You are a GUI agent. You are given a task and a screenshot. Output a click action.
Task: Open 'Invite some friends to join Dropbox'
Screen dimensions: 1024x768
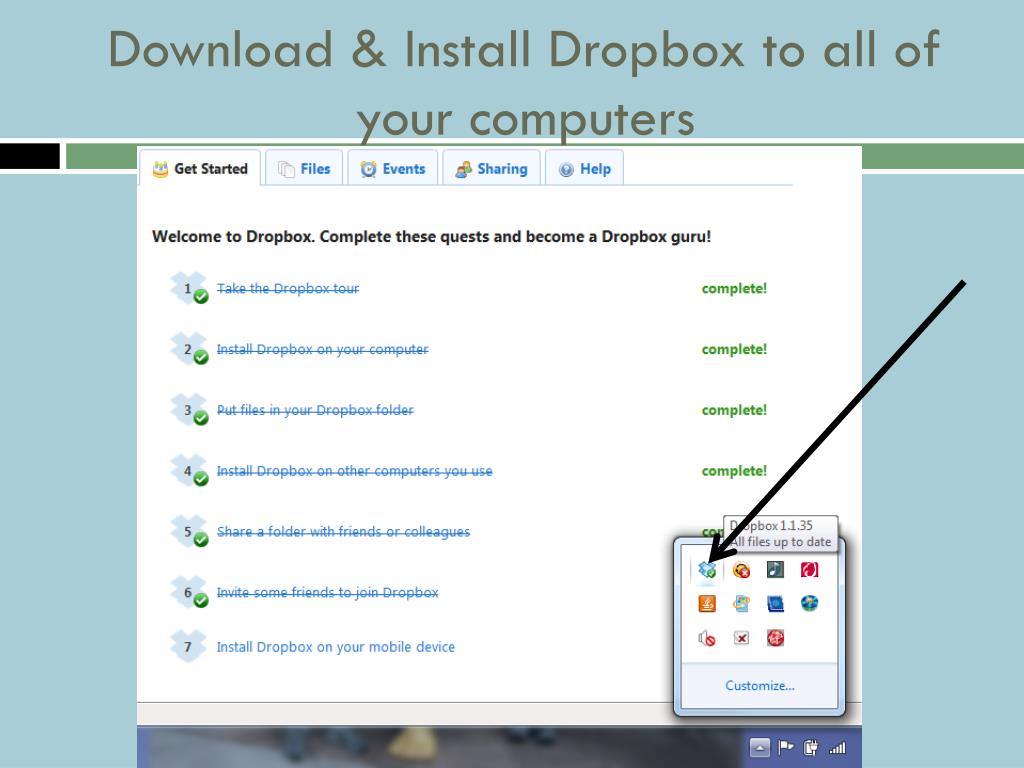coord(328,592)
